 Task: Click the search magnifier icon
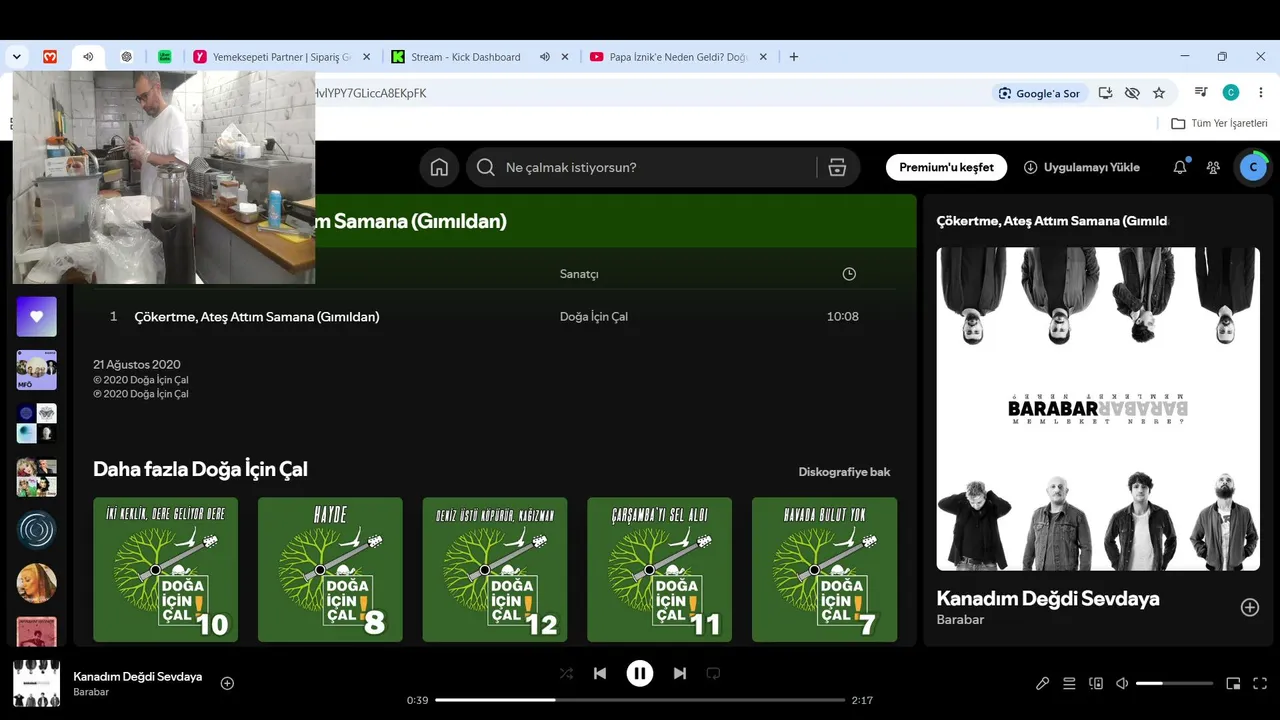coord(486,167)
